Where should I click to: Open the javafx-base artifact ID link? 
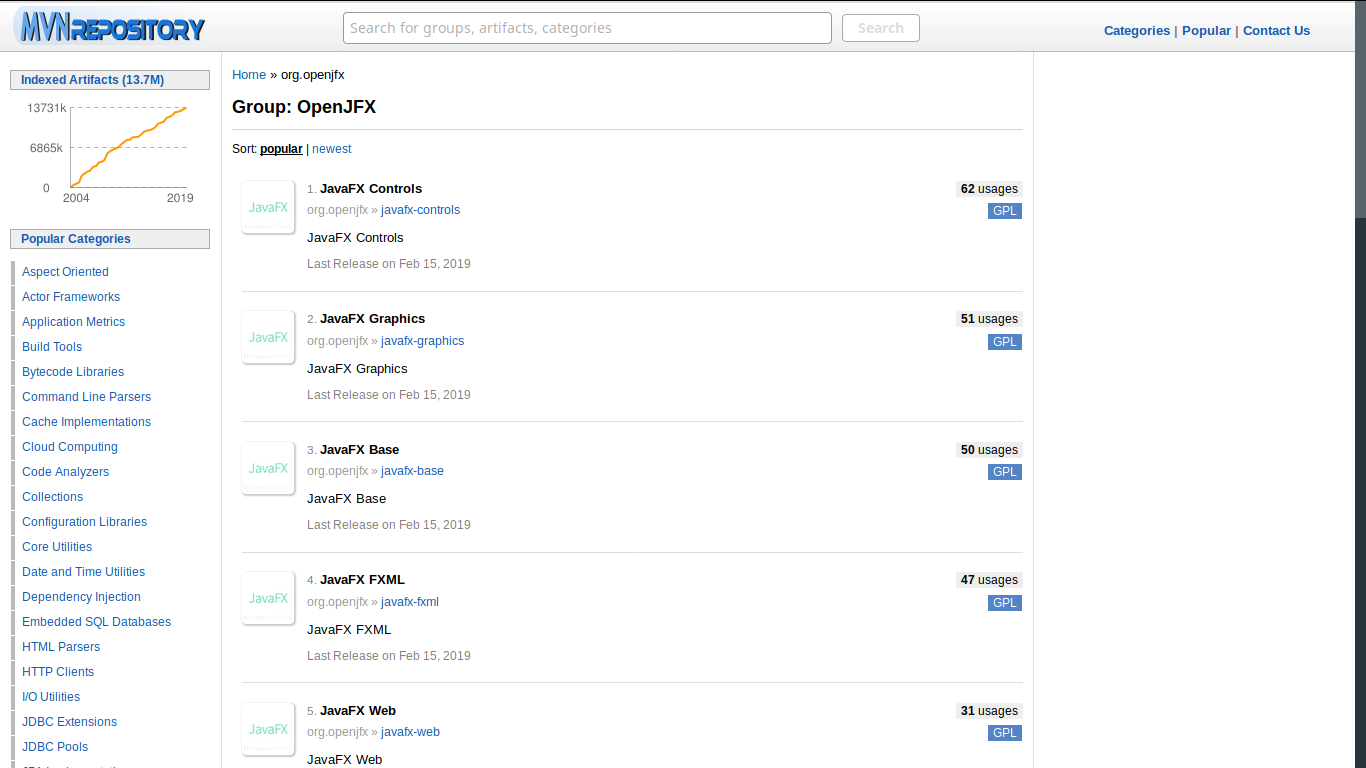(412, 471)
